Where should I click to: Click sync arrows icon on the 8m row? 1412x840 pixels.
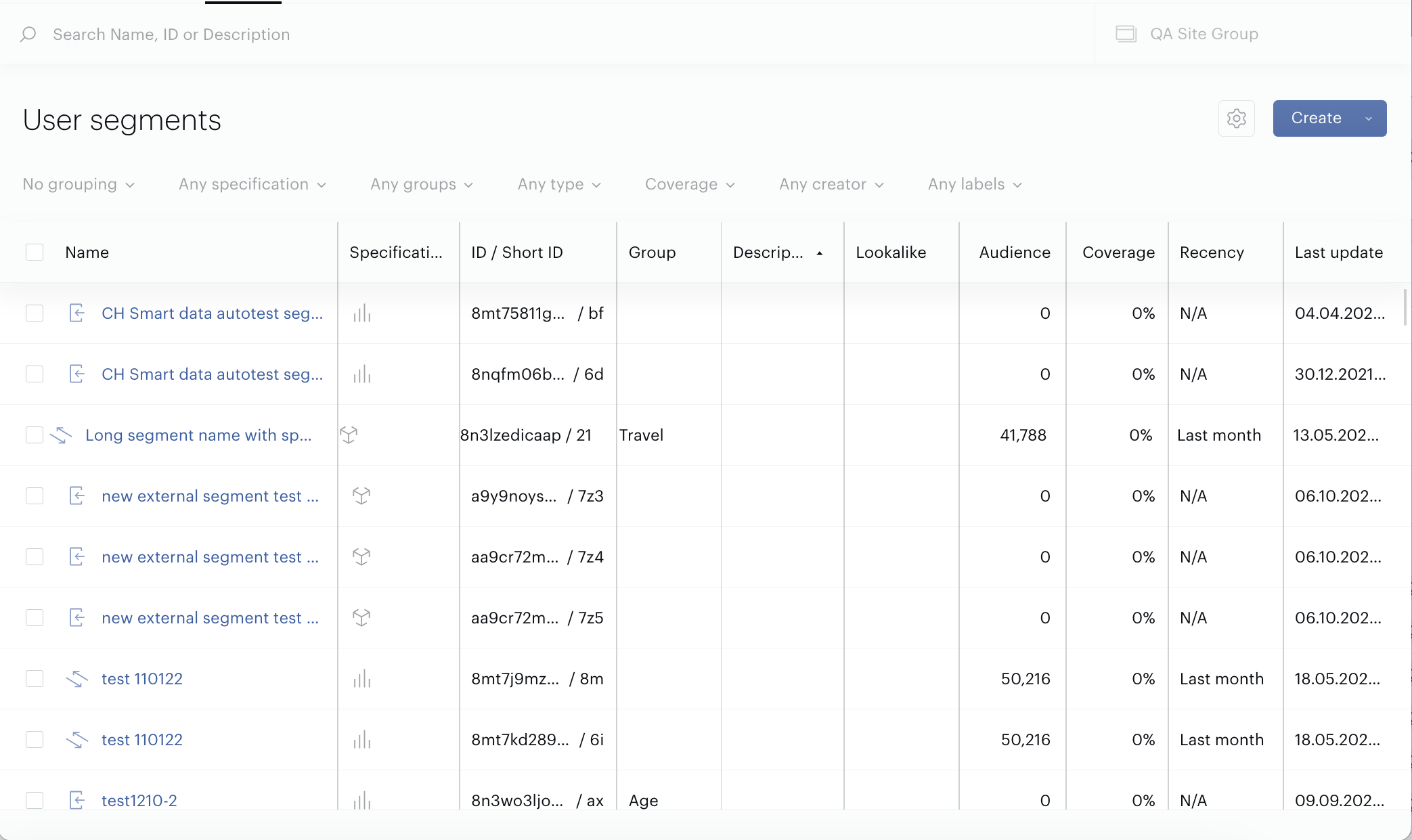(x=77, y=679)
